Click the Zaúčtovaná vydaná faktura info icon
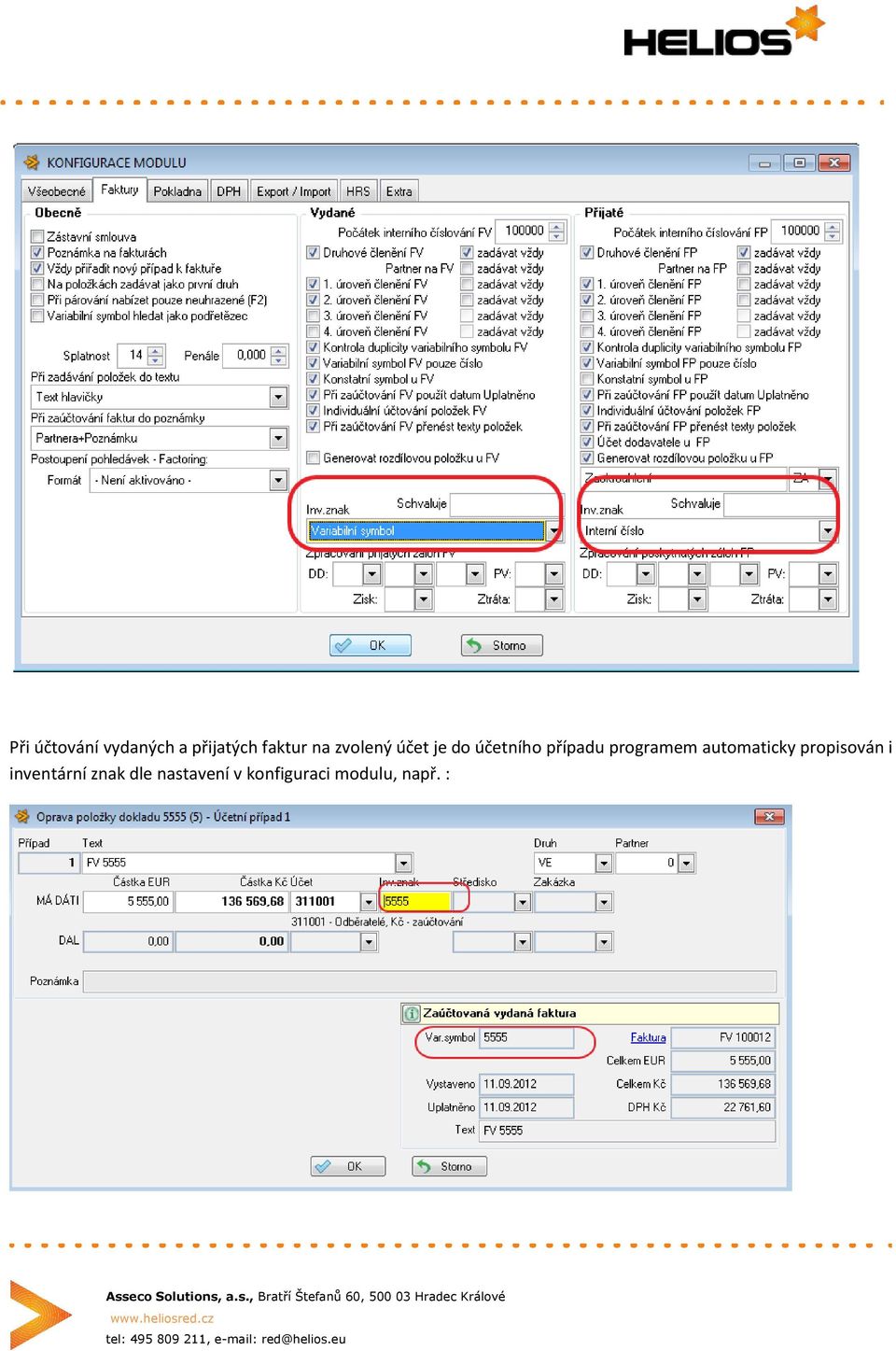This screenshot has width=896, height=1351. pyautogui.click(x=411, y=1013)
